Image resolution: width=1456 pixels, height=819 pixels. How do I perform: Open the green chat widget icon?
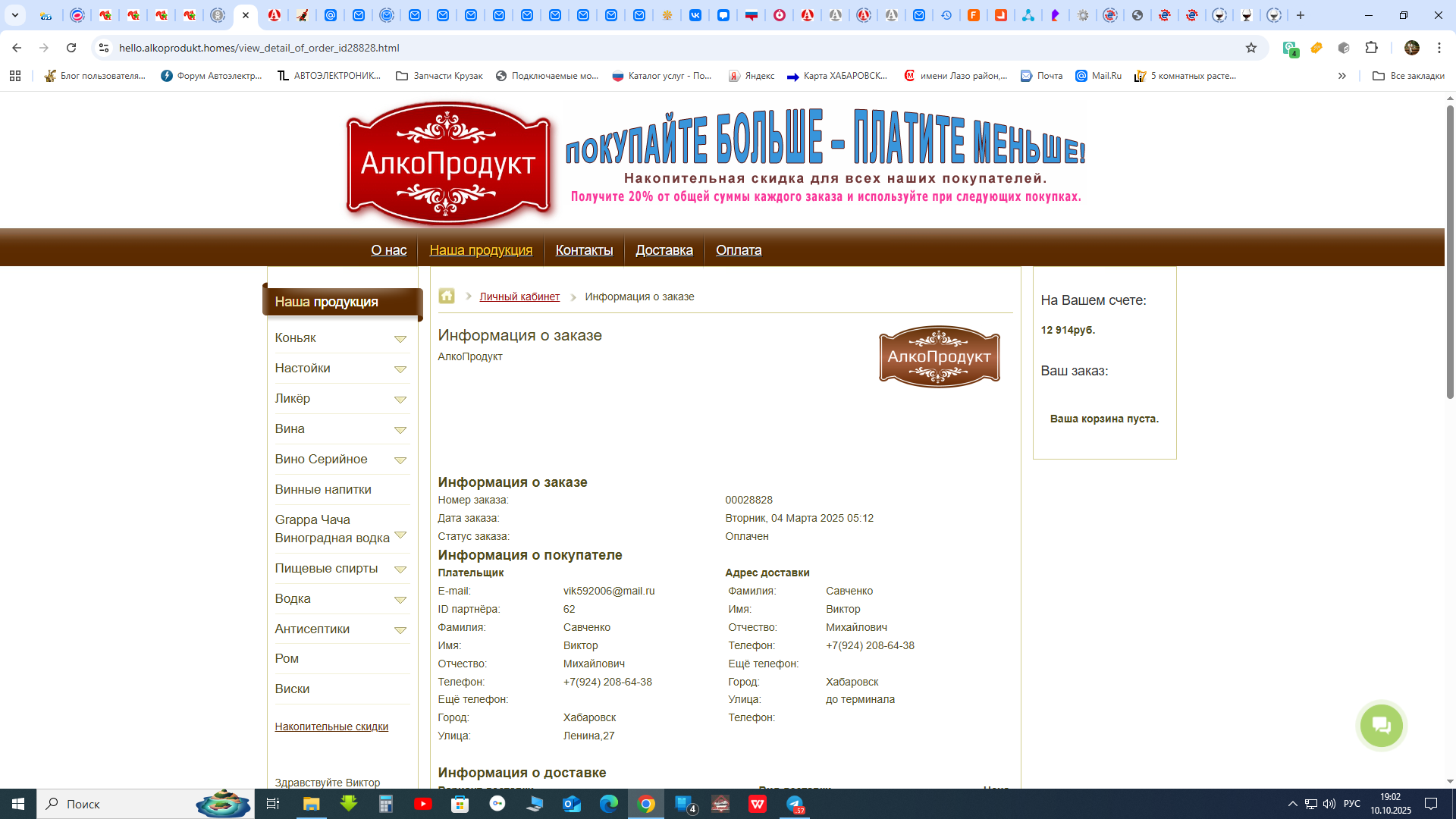[1381, 726]
